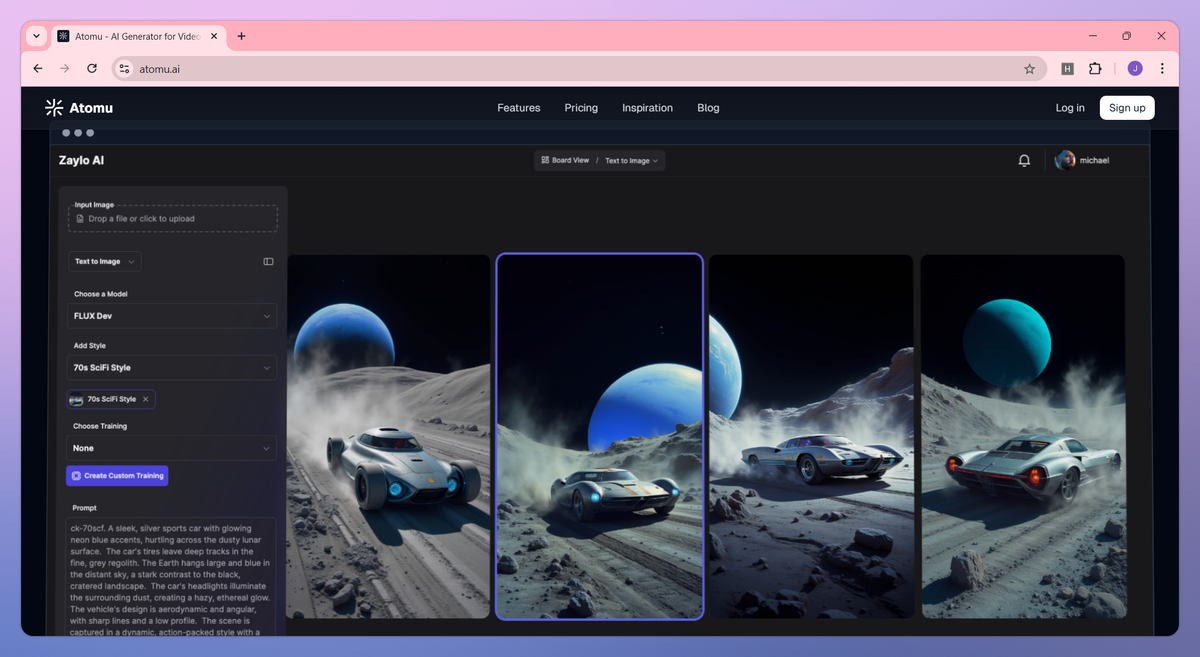
Task: Open the tab search chevron button
Action: tap(37, 36)
